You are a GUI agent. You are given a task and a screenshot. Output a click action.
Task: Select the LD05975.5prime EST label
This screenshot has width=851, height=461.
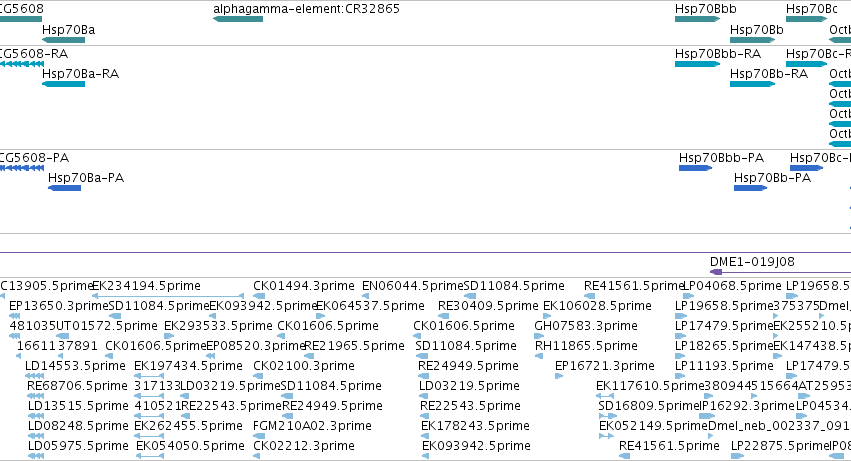(78, 446)
